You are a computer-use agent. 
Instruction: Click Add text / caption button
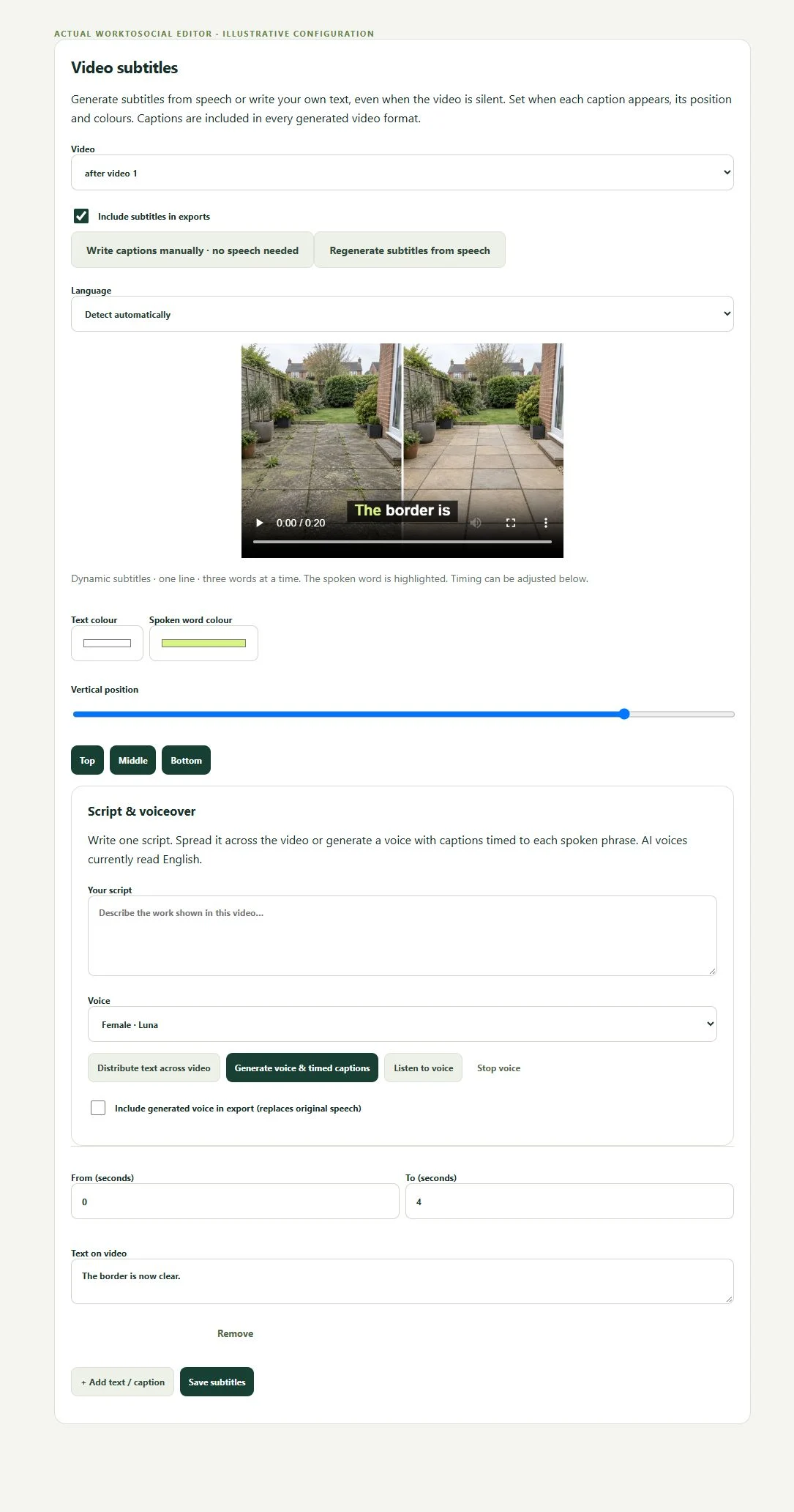122,1382
